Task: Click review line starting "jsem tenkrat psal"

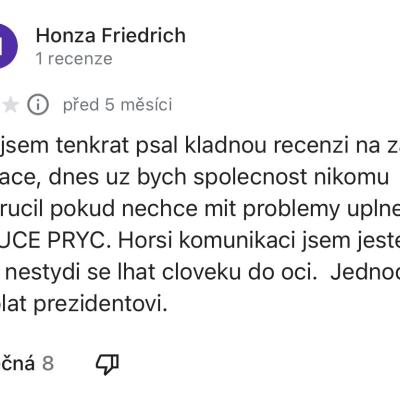Action: [x=200, y=145]
